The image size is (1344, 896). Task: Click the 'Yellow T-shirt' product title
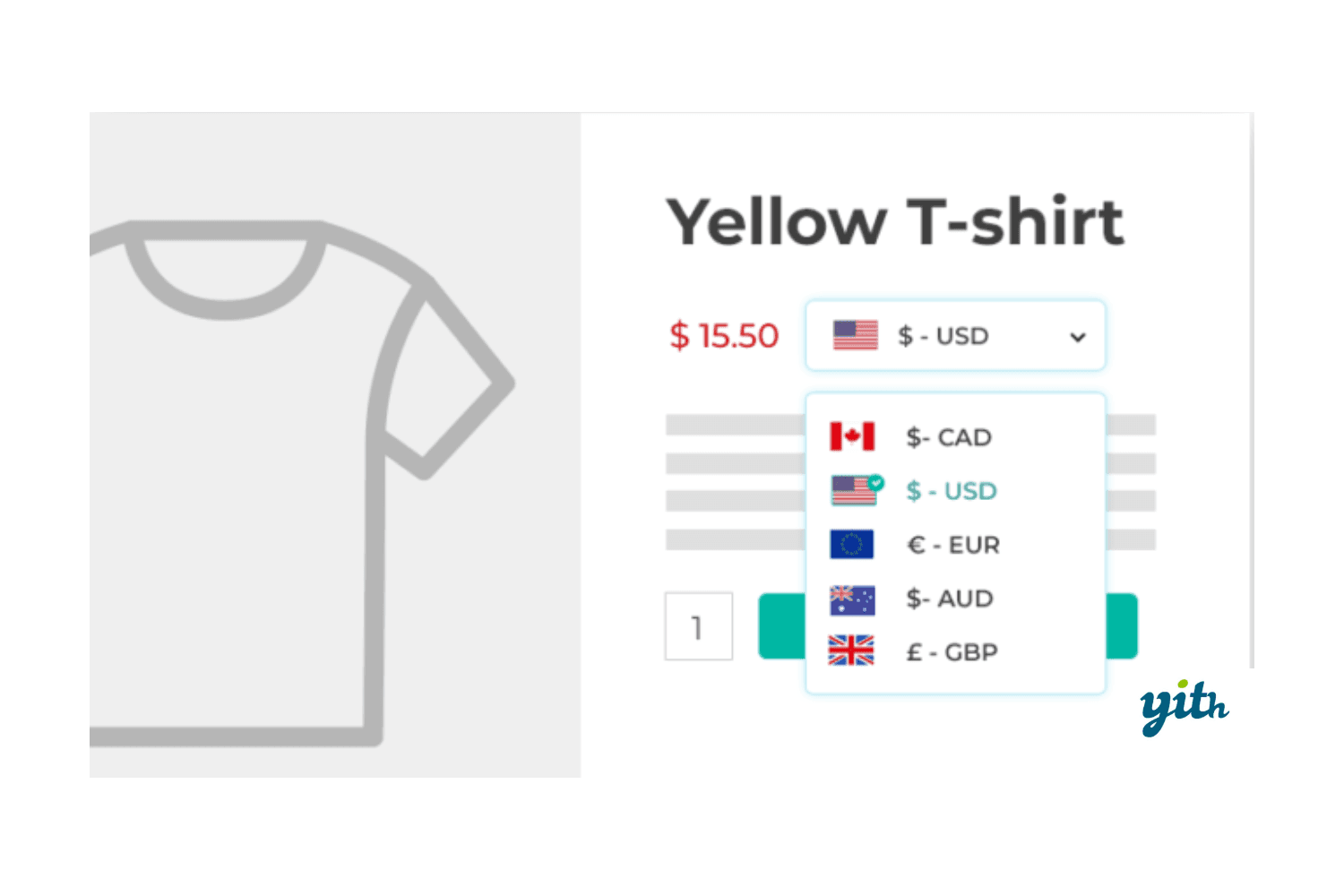894,221
